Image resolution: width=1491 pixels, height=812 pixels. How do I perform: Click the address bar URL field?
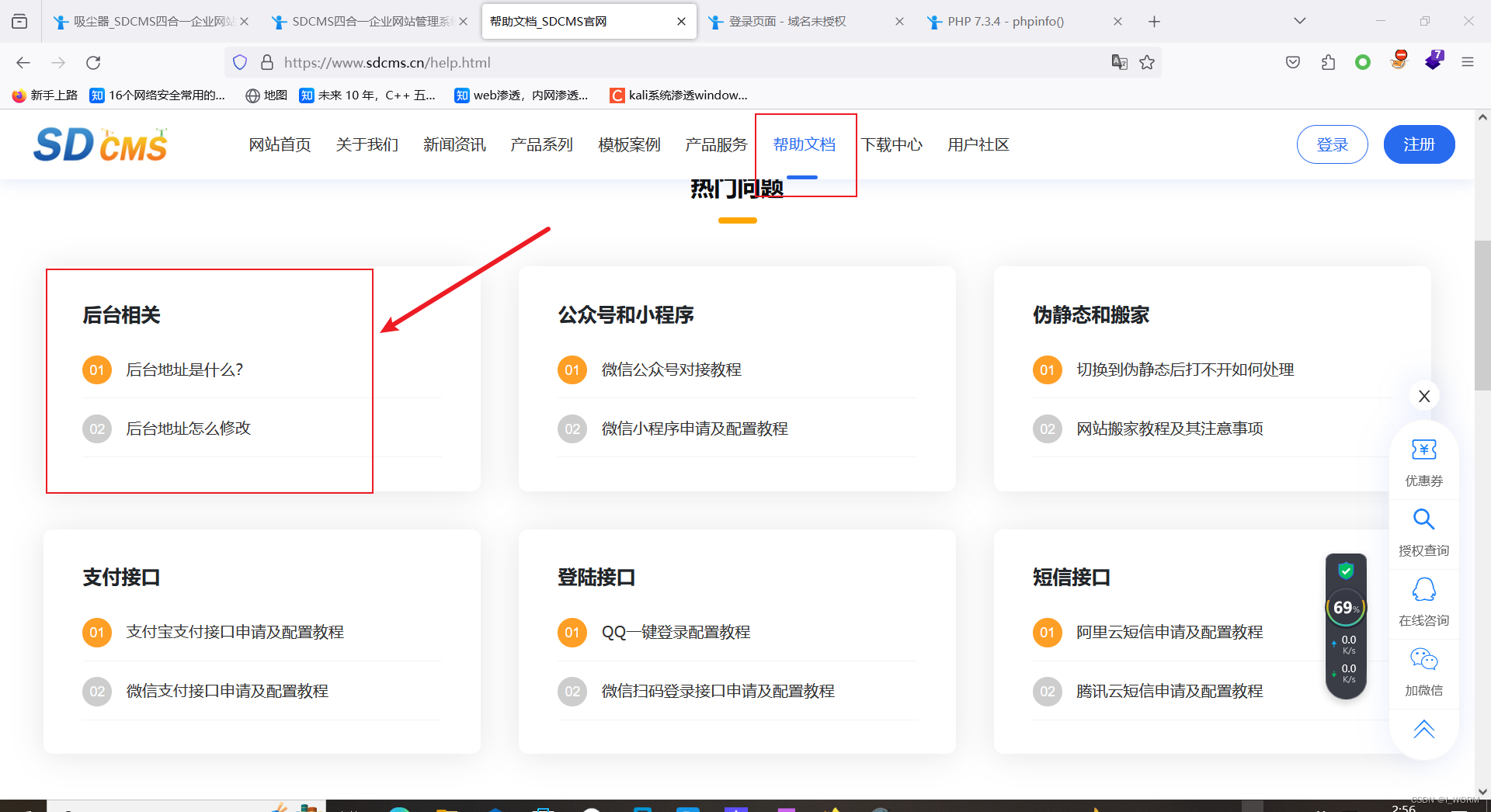click(x=691, y=62)
